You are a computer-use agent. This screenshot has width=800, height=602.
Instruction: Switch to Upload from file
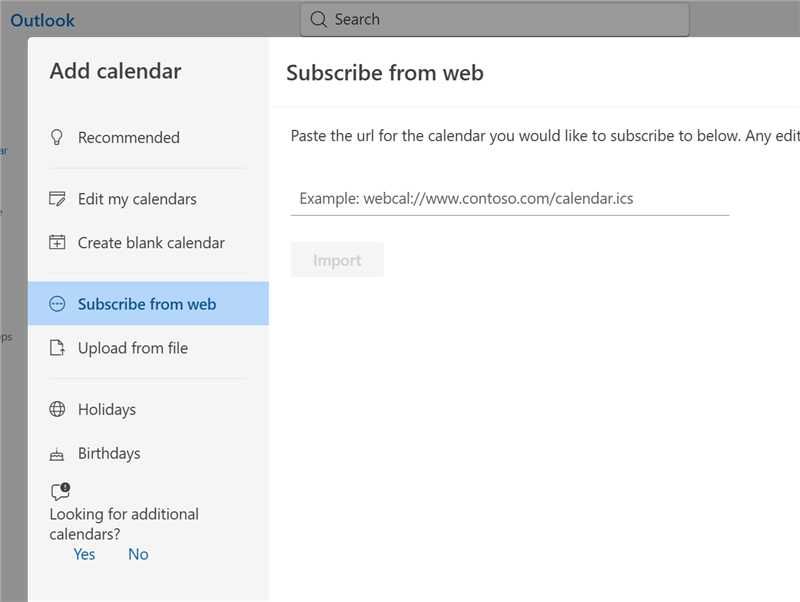pos(132,348)
